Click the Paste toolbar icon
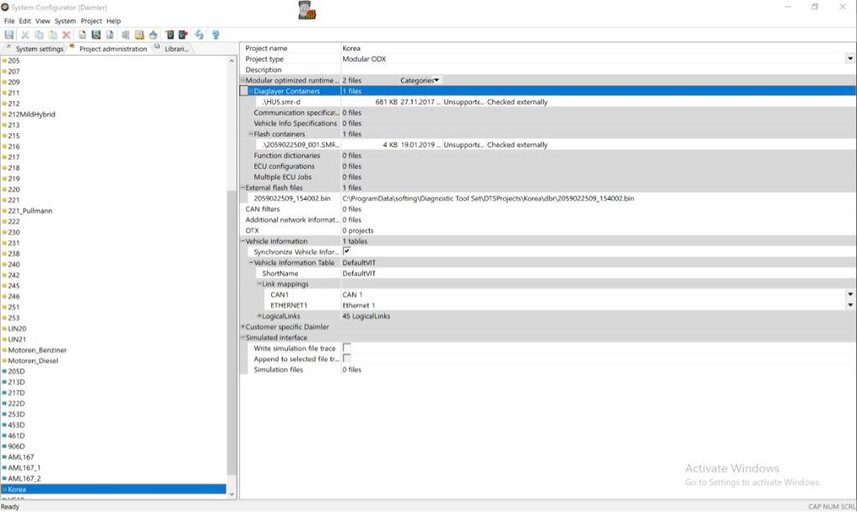Image resolution: width=857 pixels, height=512 pixels. 53,34
